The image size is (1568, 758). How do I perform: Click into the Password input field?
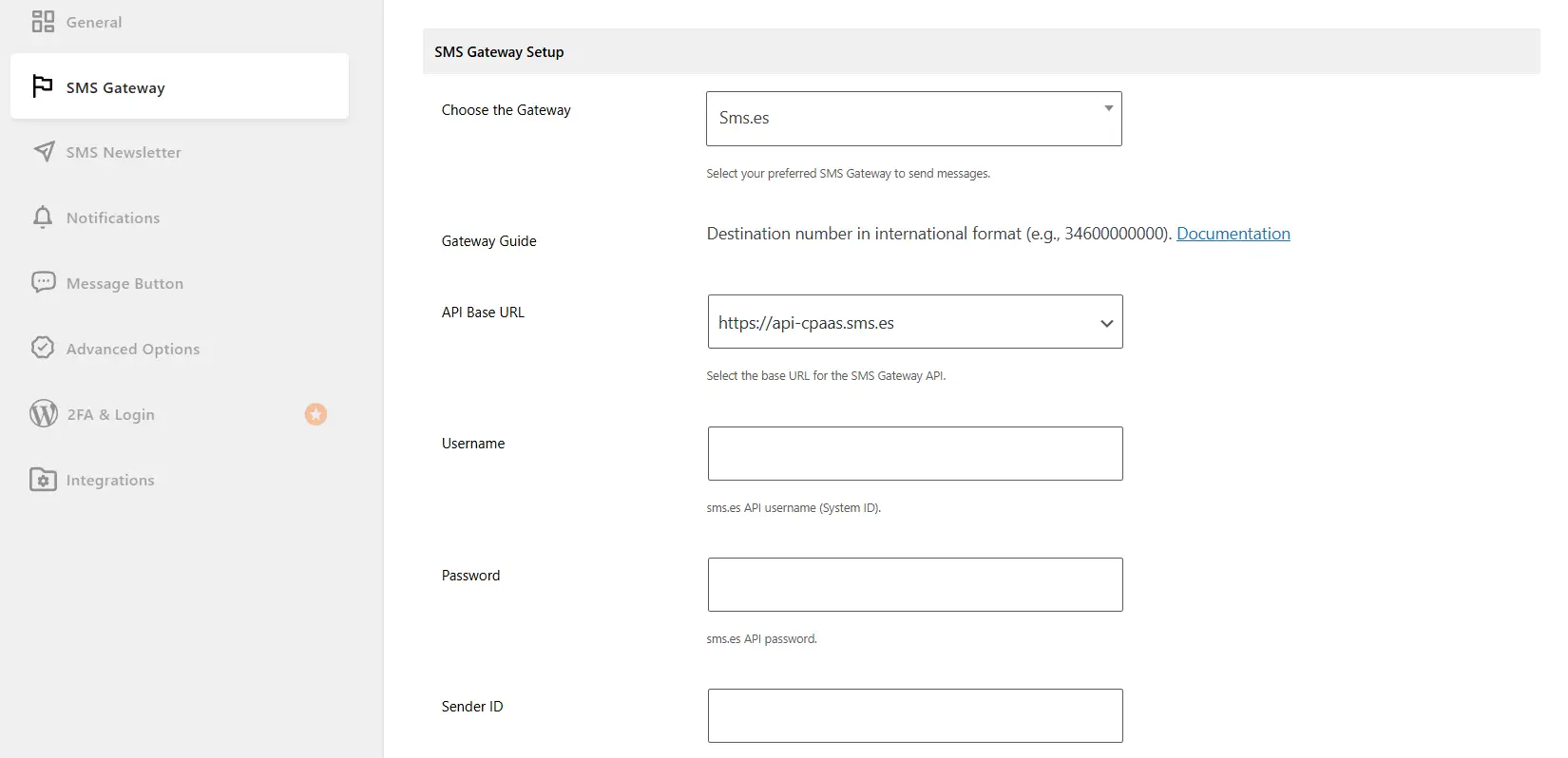tap(914, 584)
